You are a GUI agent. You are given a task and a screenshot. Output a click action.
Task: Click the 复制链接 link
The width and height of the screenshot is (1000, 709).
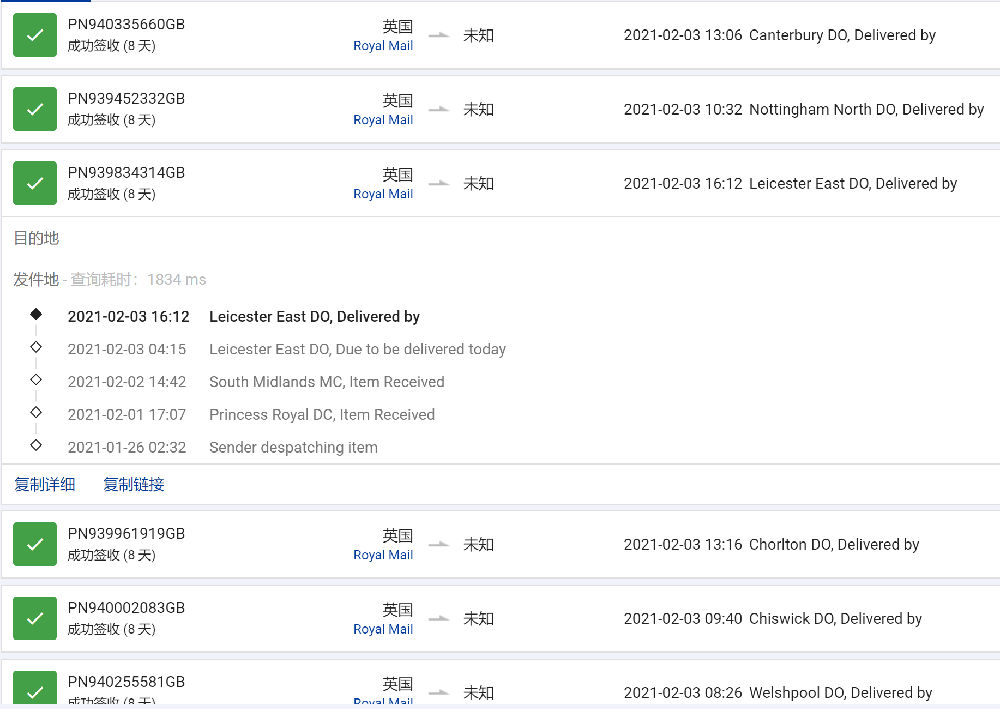(x=134, y=484)
